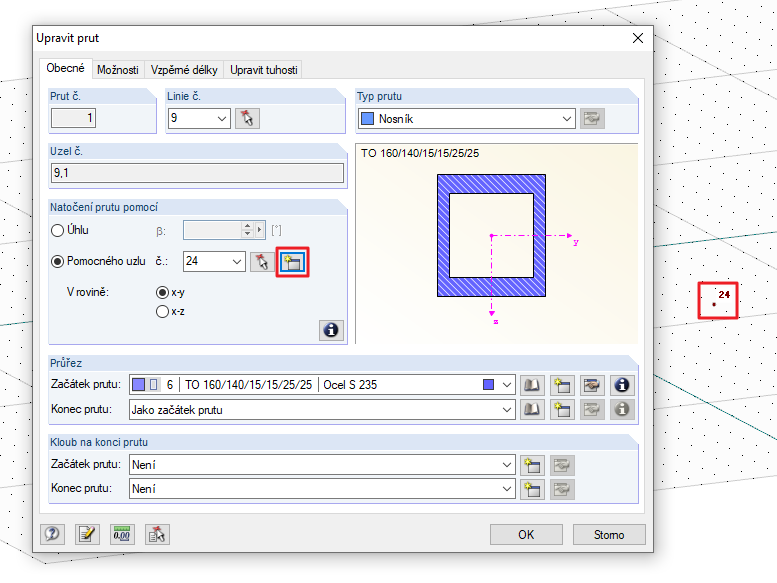Open cross-section library for Začátek prutu
This screenshot has height=583, width=777.
(x=532, y=385)
